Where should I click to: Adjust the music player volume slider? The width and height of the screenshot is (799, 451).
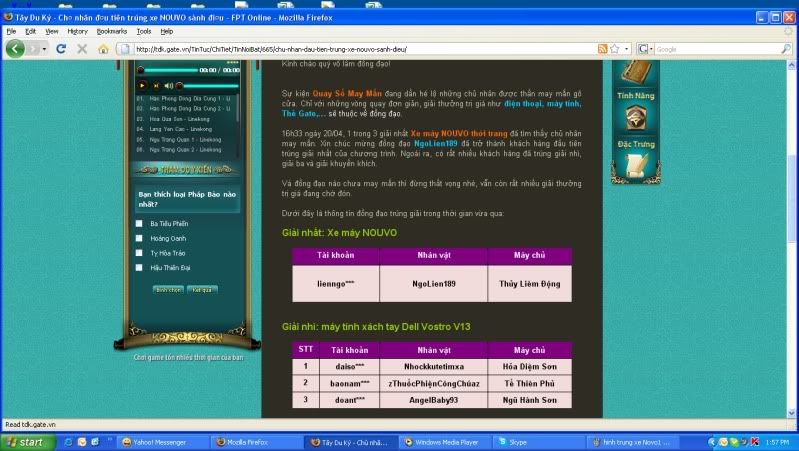(206, 86)
